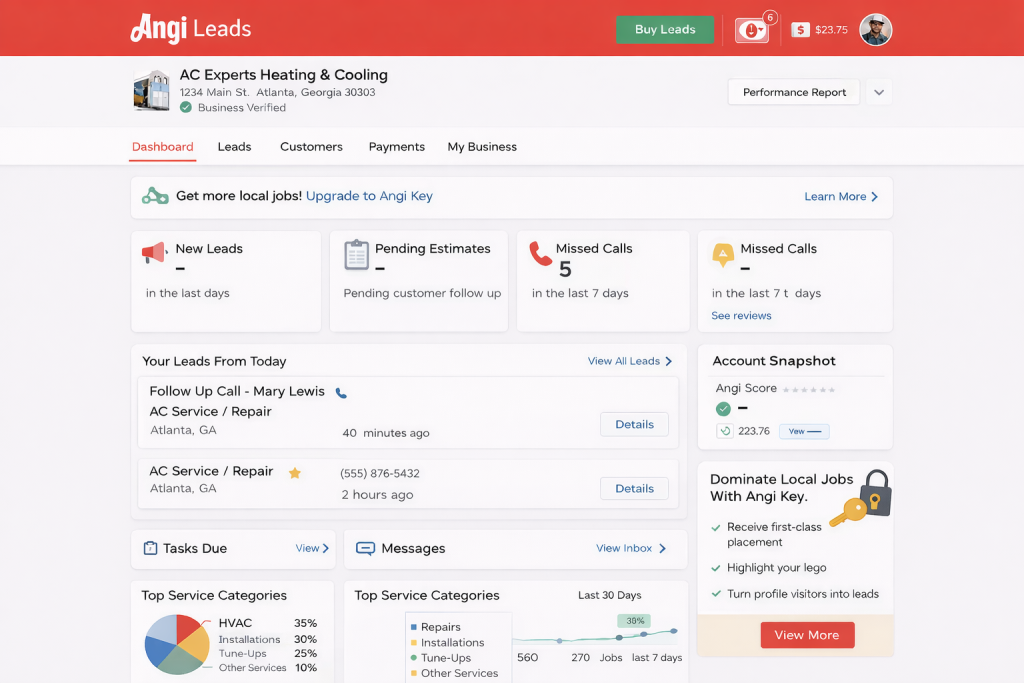Click the Last 30 Days label
Image resolution: width=1024 pixels, height=683 pixels.
609,596
